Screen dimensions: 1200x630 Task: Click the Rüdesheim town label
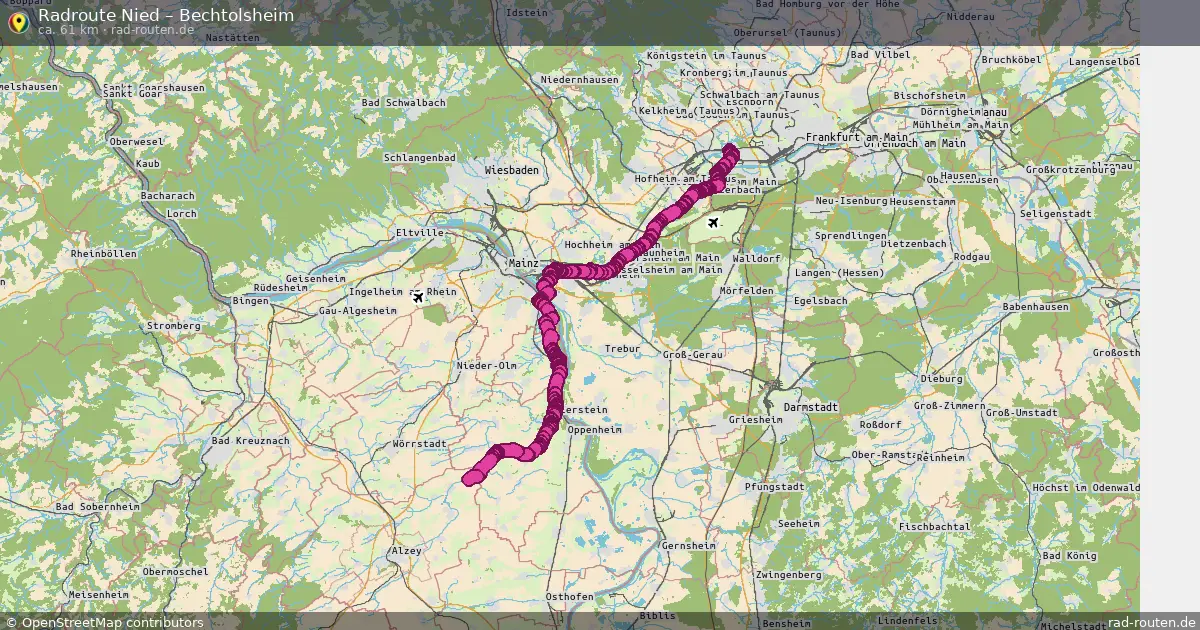[x=280, y=288]
